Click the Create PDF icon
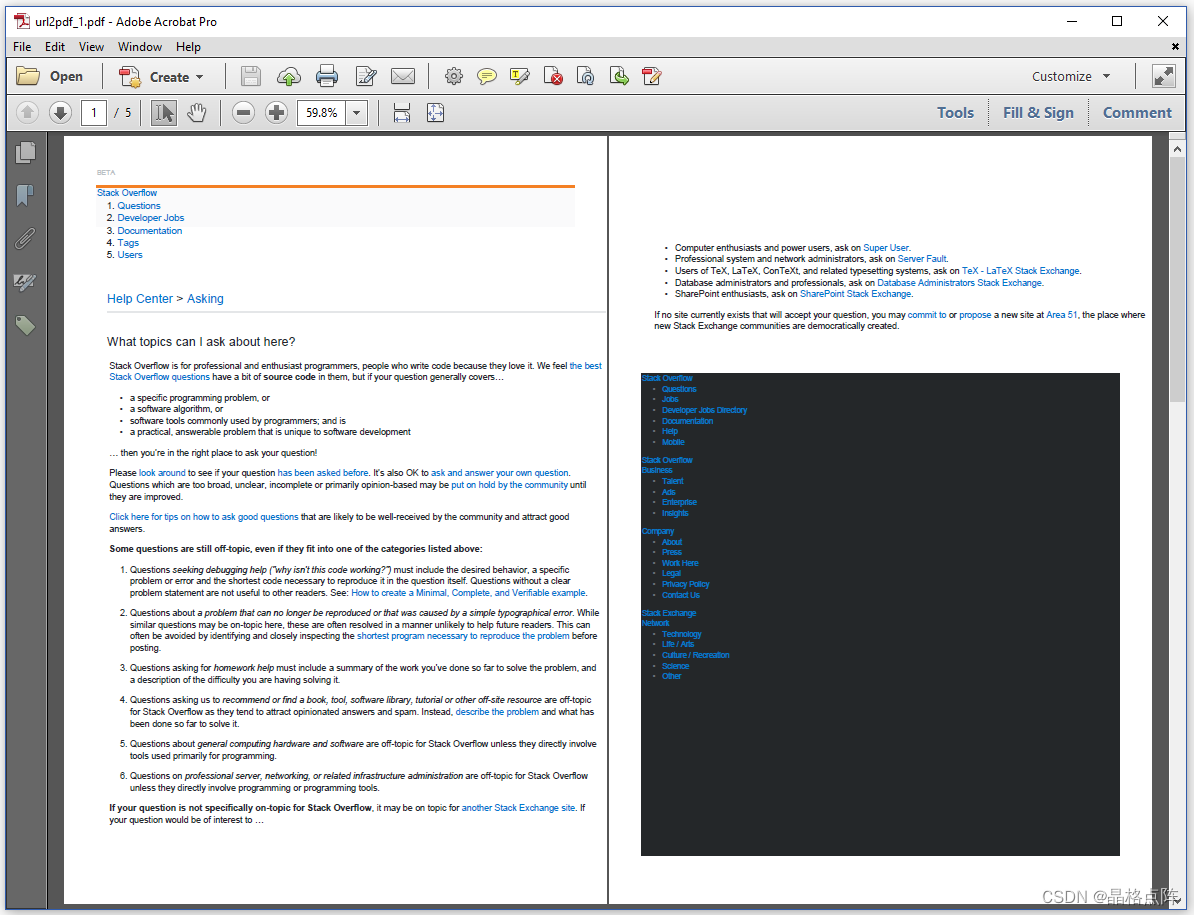This screenshot has width=1194, height=915. [129, 76]
